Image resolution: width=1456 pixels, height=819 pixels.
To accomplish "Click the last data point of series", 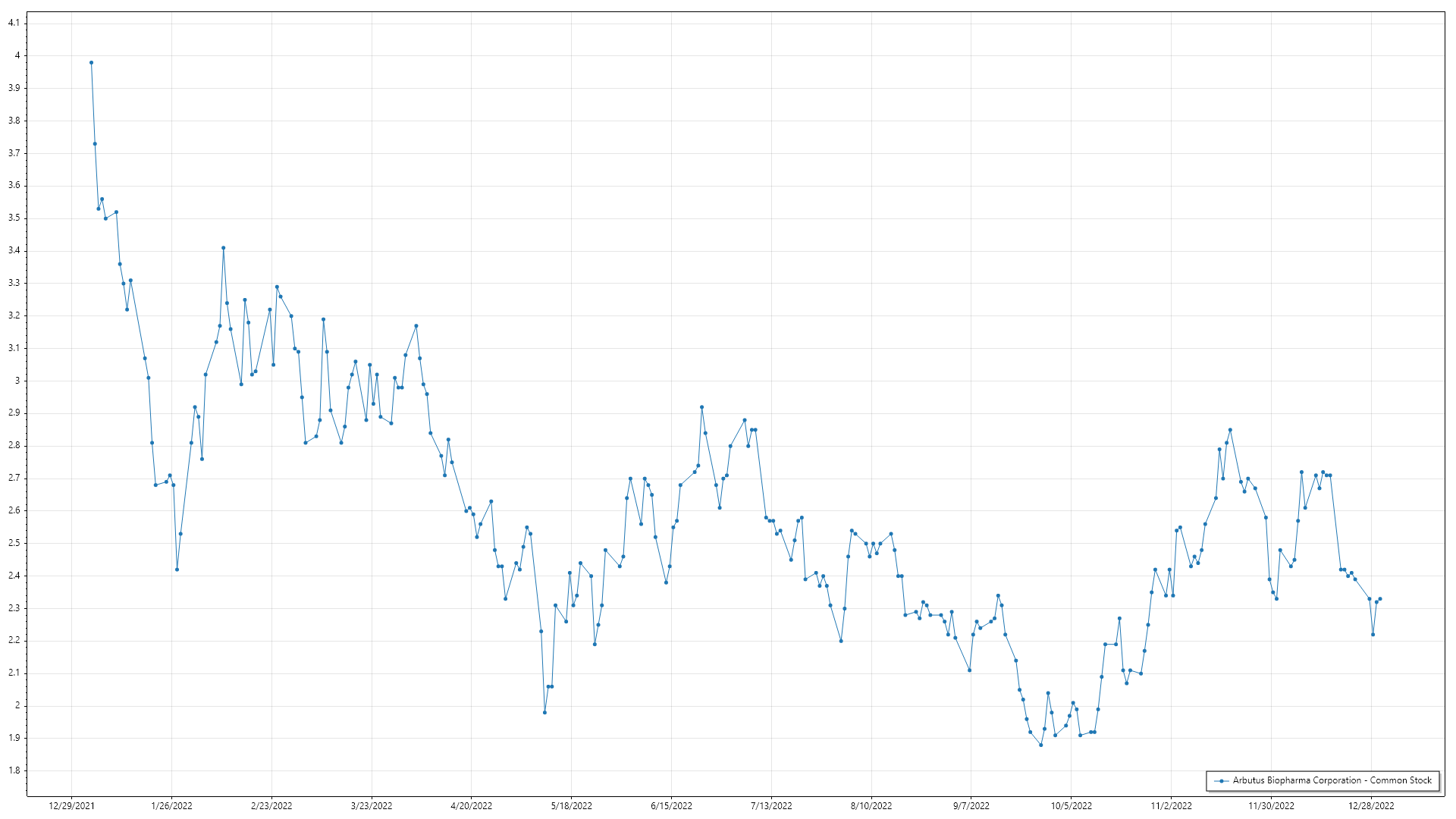I will (x=1380, y=599).
